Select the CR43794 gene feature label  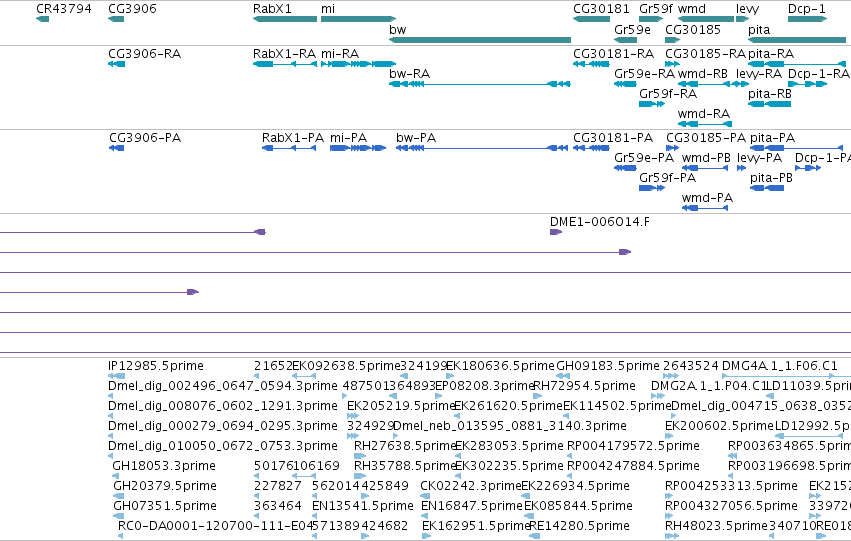tap(63, 9)
